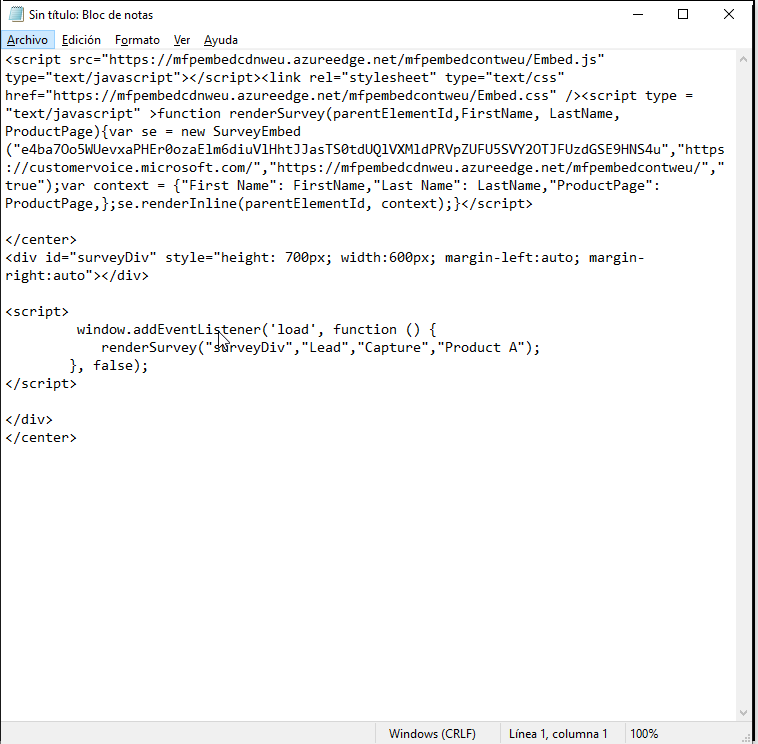
Task: Click 'Embed.css' in the href line
Action: 513,96
